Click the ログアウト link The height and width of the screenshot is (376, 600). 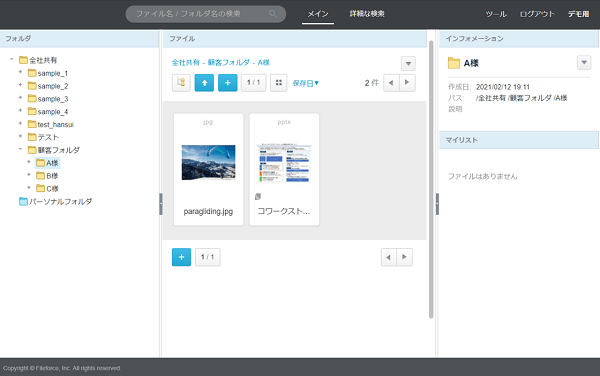[537, 14]
